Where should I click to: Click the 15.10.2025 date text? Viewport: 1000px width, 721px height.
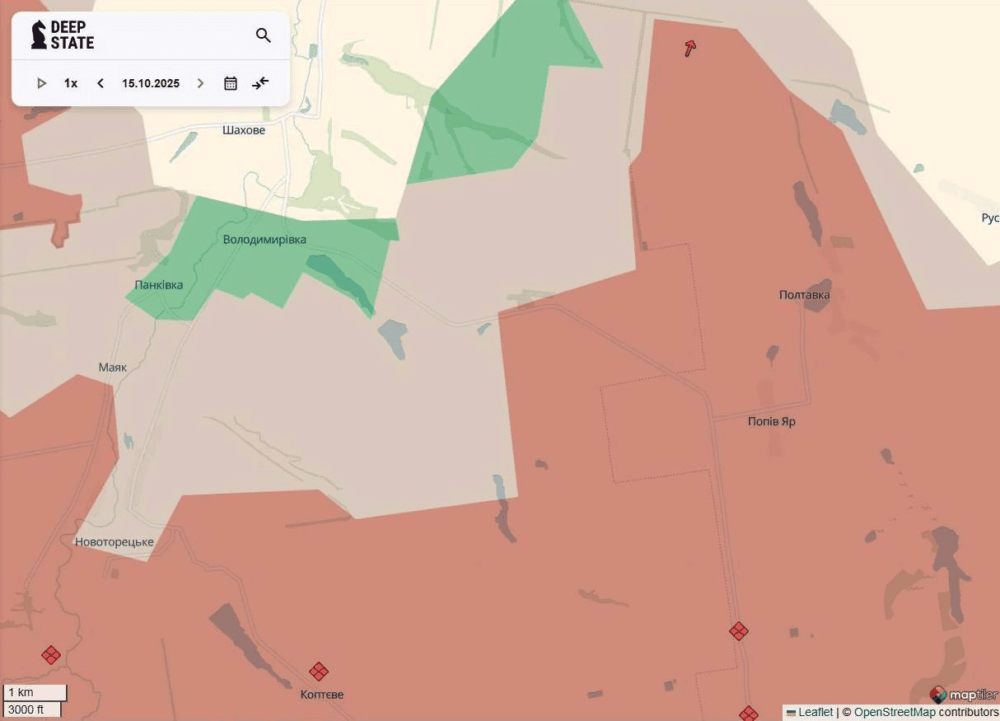point(151,83)
